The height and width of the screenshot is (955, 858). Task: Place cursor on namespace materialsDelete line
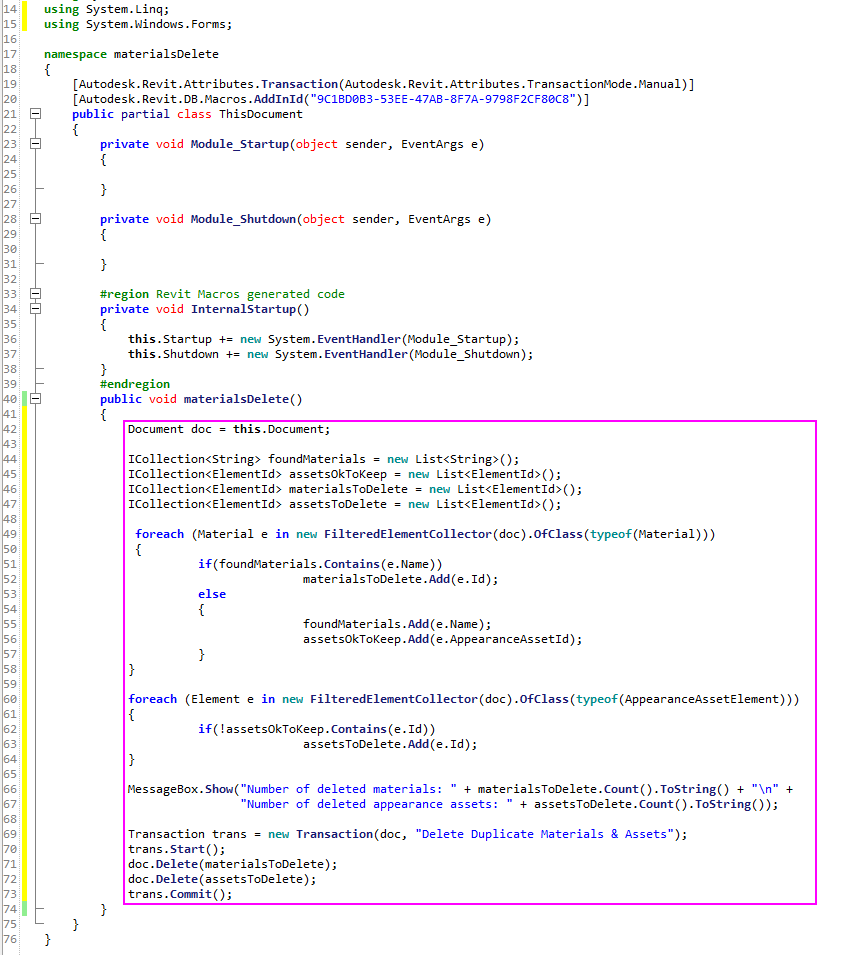click(x=131, y=54)
